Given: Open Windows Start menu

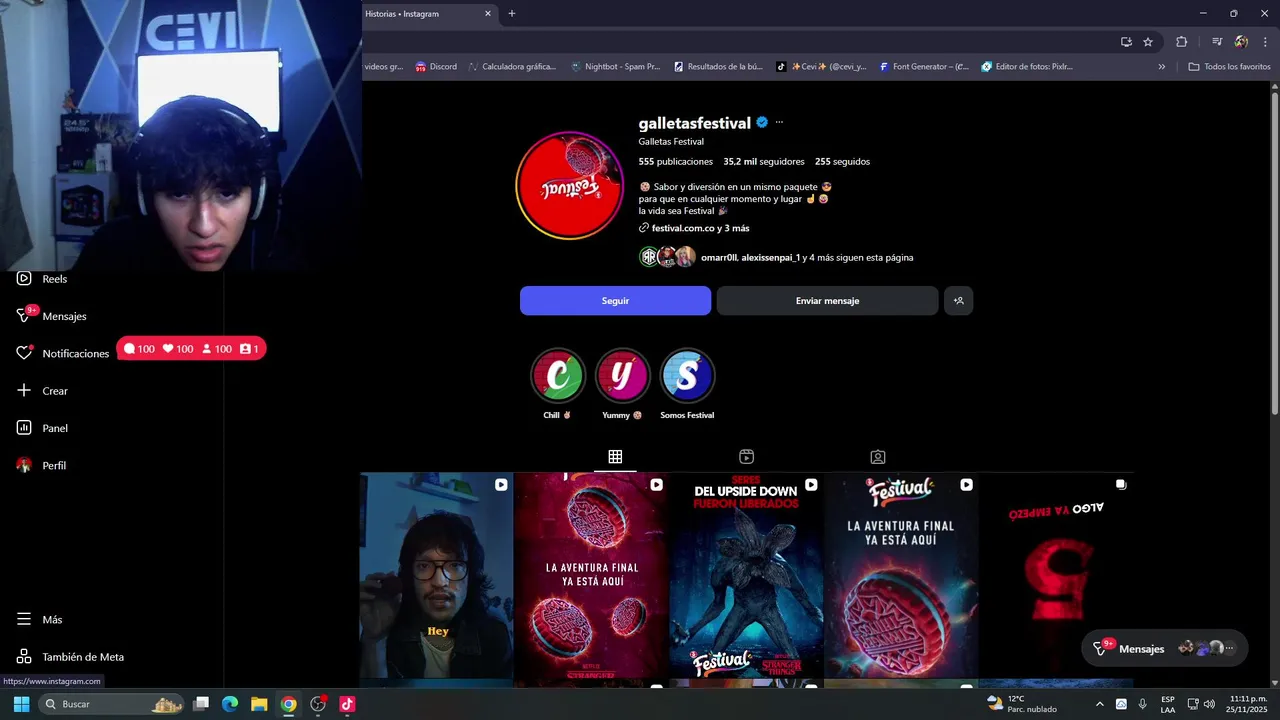Looking at the screenshot, I should pyautogui.click(x=21, y=704).
